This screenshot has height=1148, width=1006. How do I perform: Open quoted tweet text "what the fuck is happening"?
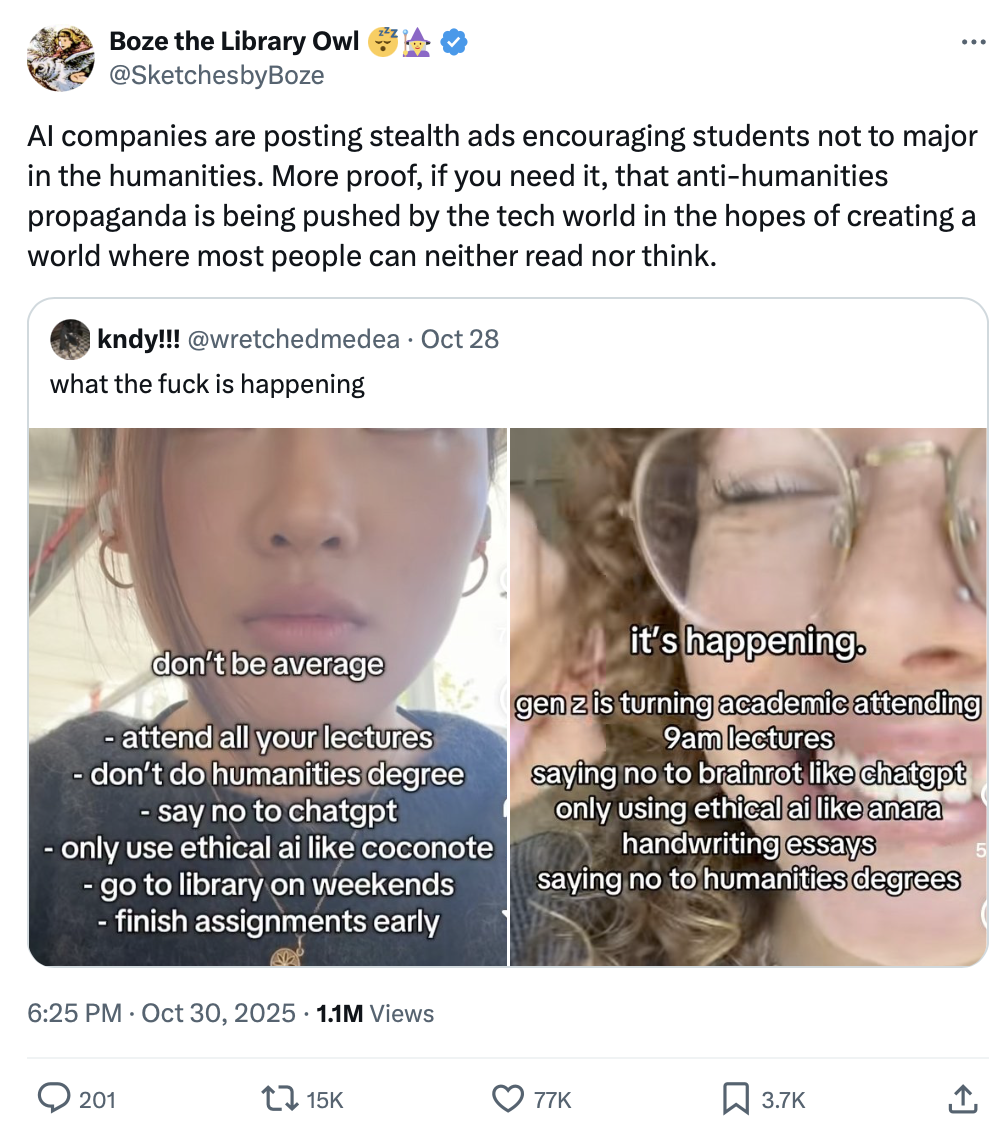coord(207,384)
